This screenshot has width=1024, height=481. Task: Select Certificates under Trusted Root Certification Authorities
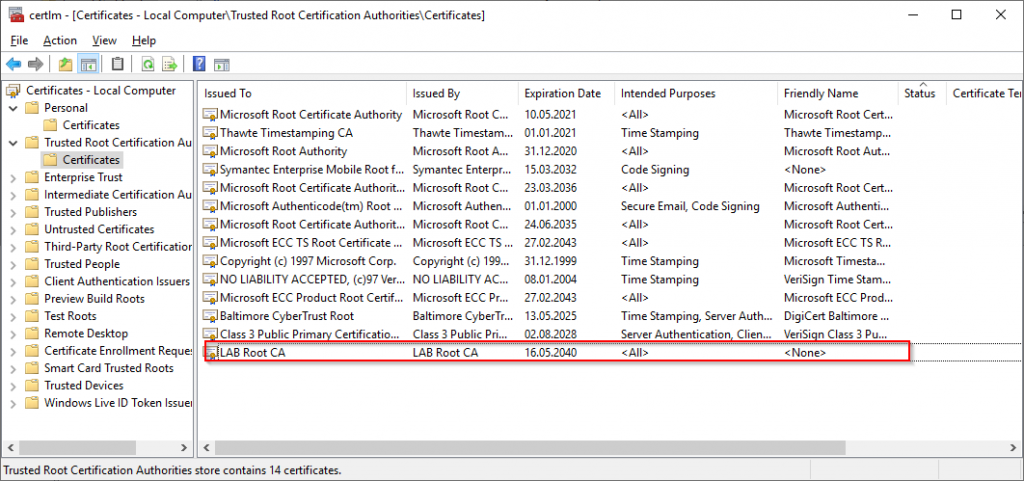[91, 160]
